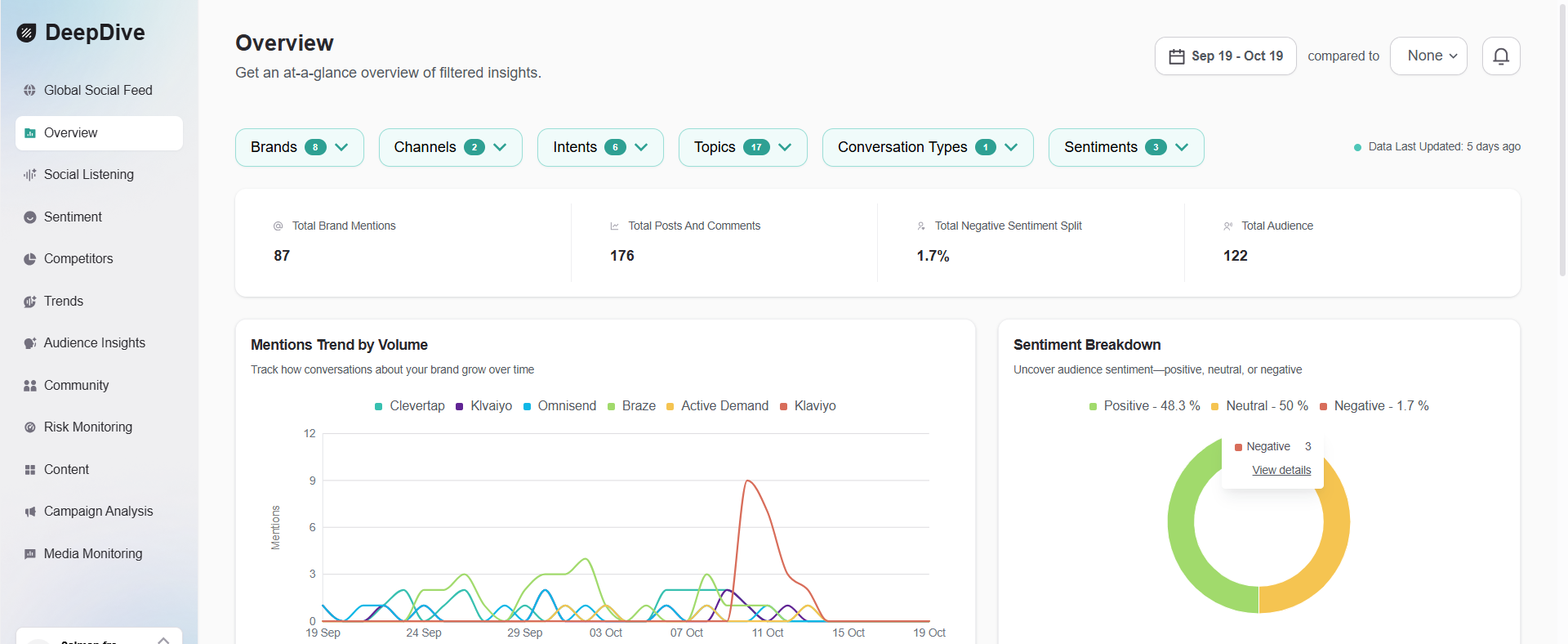Viewport: 1568px width, 644px height.
Task: Click the Sentiment smiley icon
Action: pyautogui.click(x=30, y=217)
